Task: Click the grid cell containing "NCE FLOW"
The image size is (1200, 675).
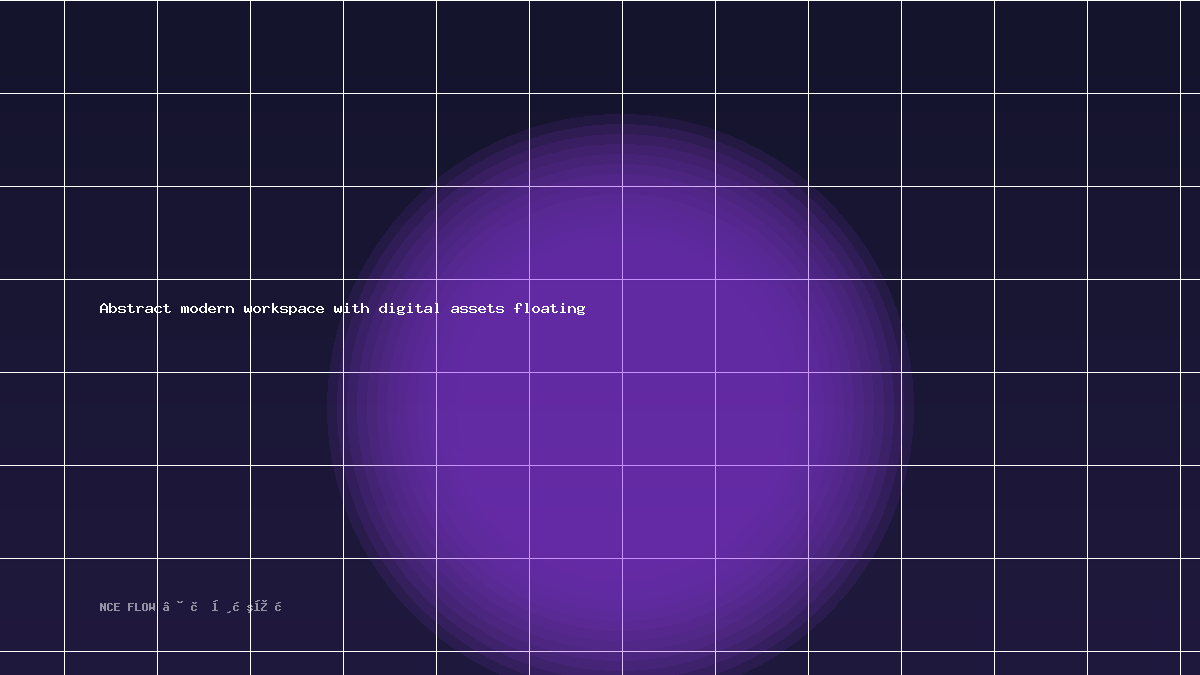Action: pos(111,605)
